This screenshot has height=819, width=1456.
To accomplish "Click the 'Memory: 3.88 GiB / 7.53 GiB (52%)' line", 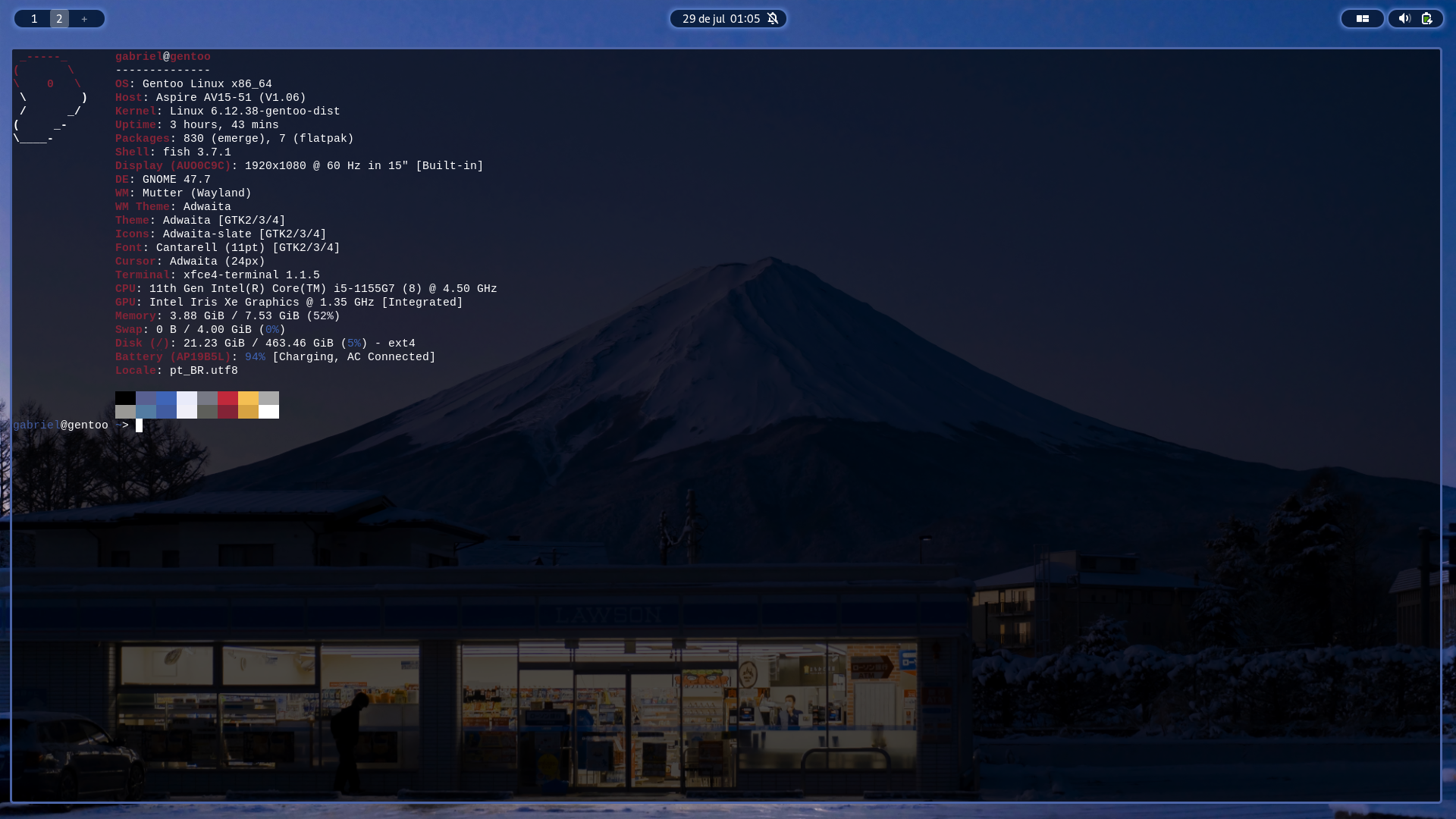I will coord(227,316).
